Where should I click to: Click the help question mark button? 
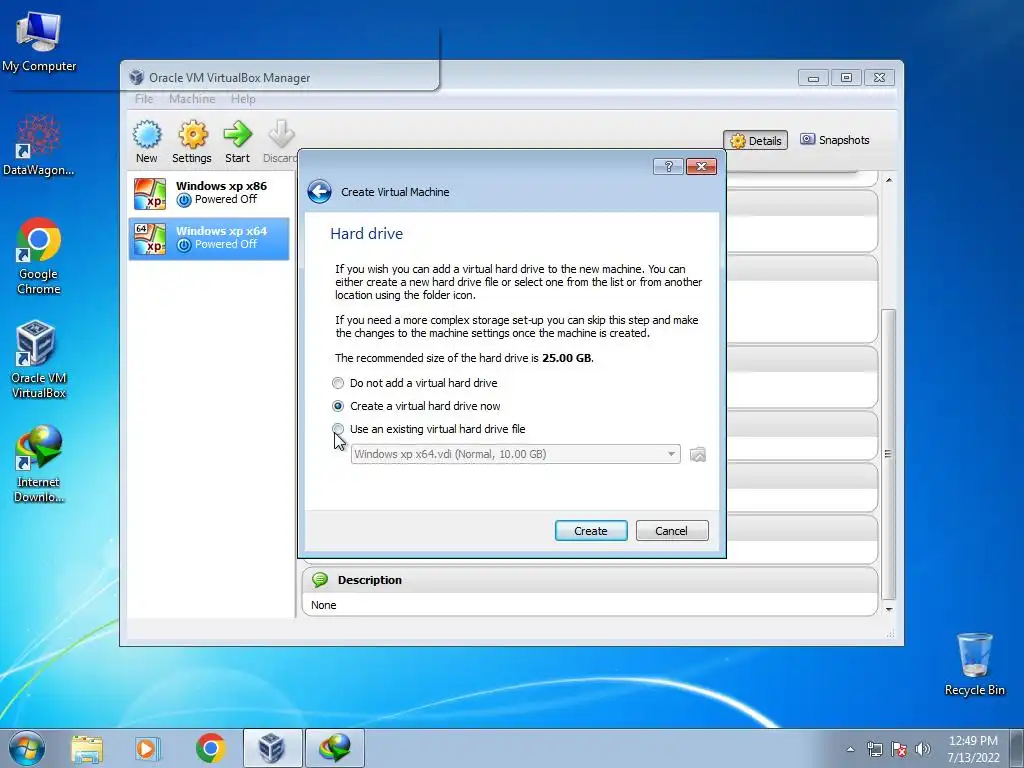pos(668,167)
